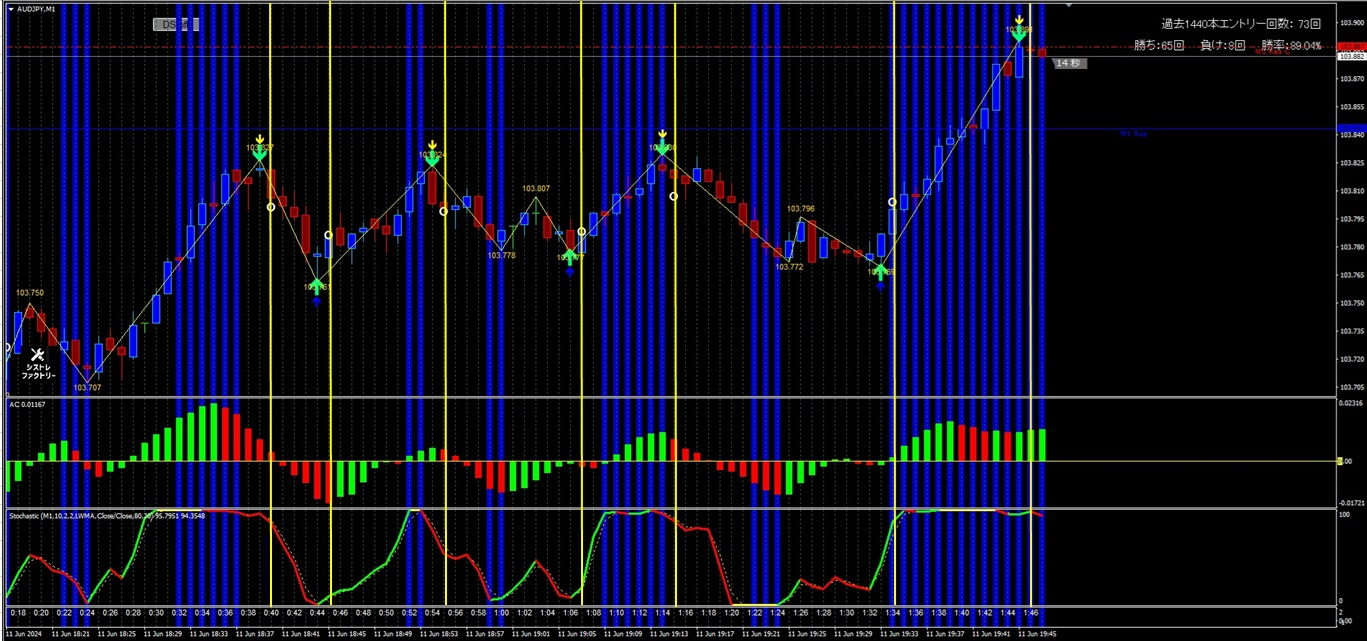Click the シストレファクトリー tools icon
Viewport: 1367px width, 641px height.
click(37, 352)
